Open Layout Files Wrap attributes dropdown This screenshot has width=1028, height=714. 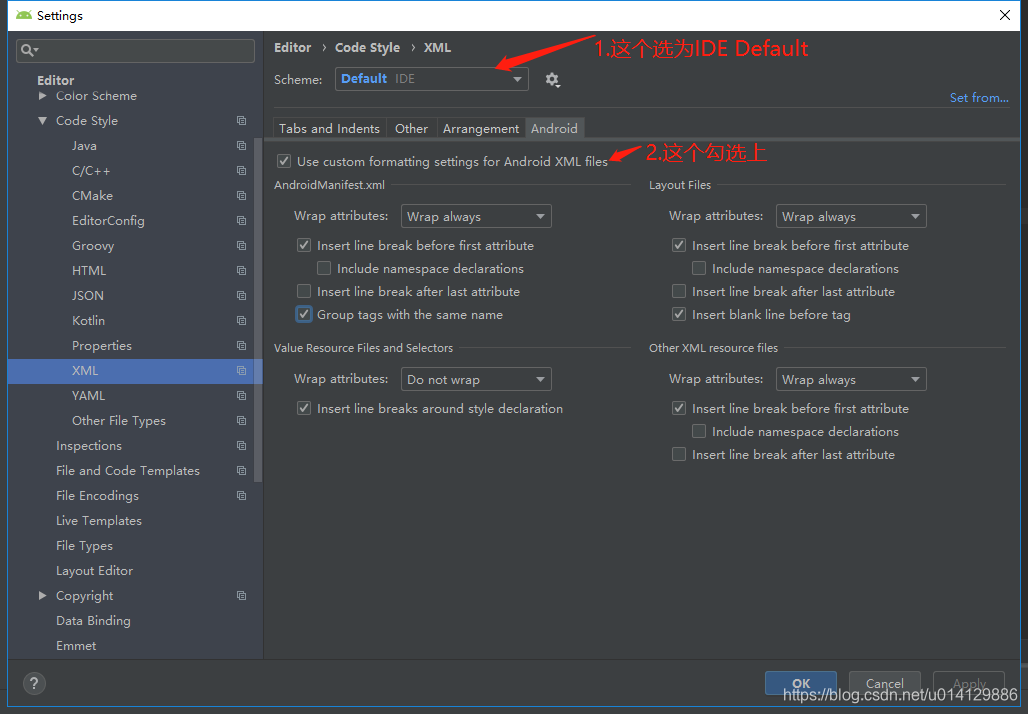coord(851,216)
